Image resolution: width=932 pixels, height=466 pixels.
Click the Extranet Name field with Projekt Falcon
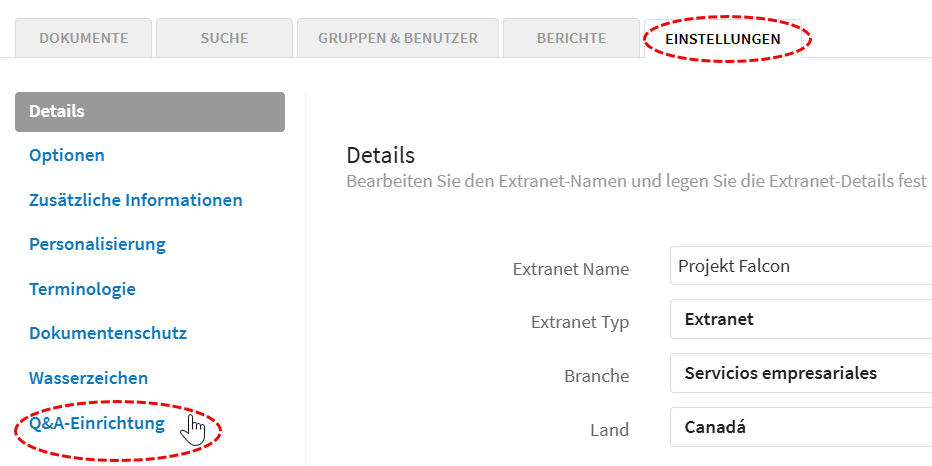801,266
